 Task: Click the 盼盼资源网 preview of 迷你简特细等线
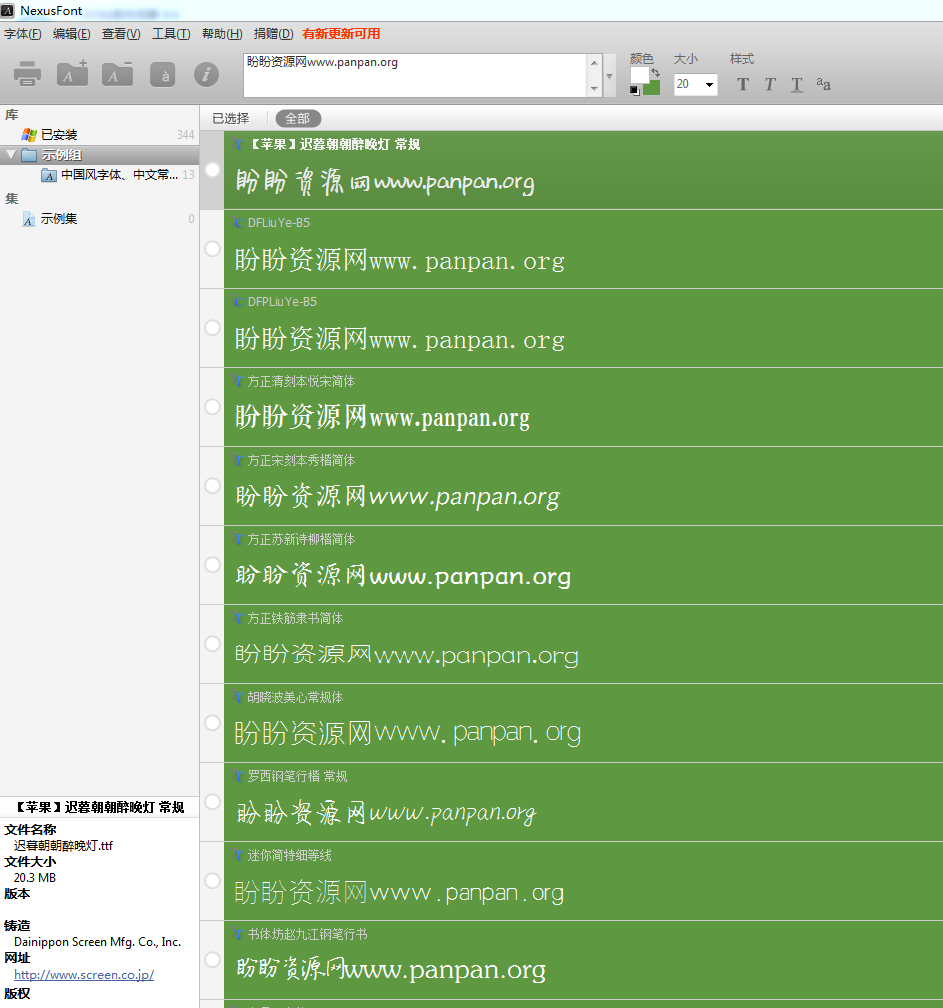coord(301,892)
